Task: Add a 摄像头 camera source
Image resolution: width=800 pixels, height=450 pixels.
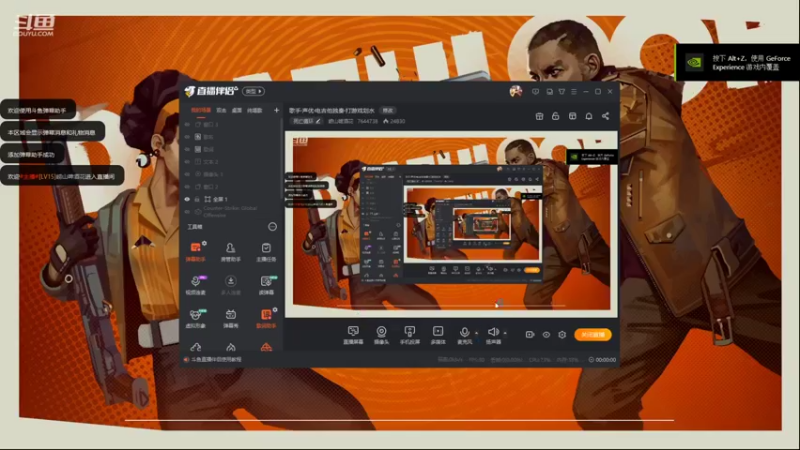Action: (381, 335)
